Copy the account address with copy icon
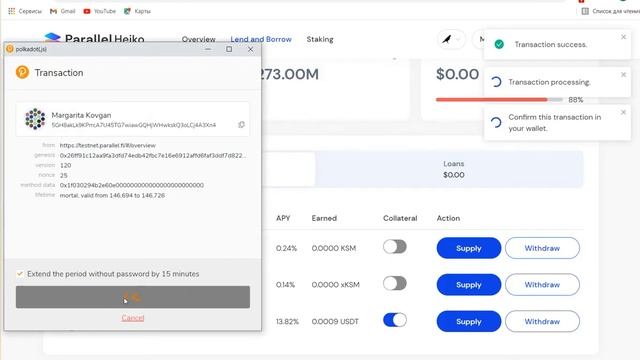This screenshot has height=360, width=640. (241, 124)
